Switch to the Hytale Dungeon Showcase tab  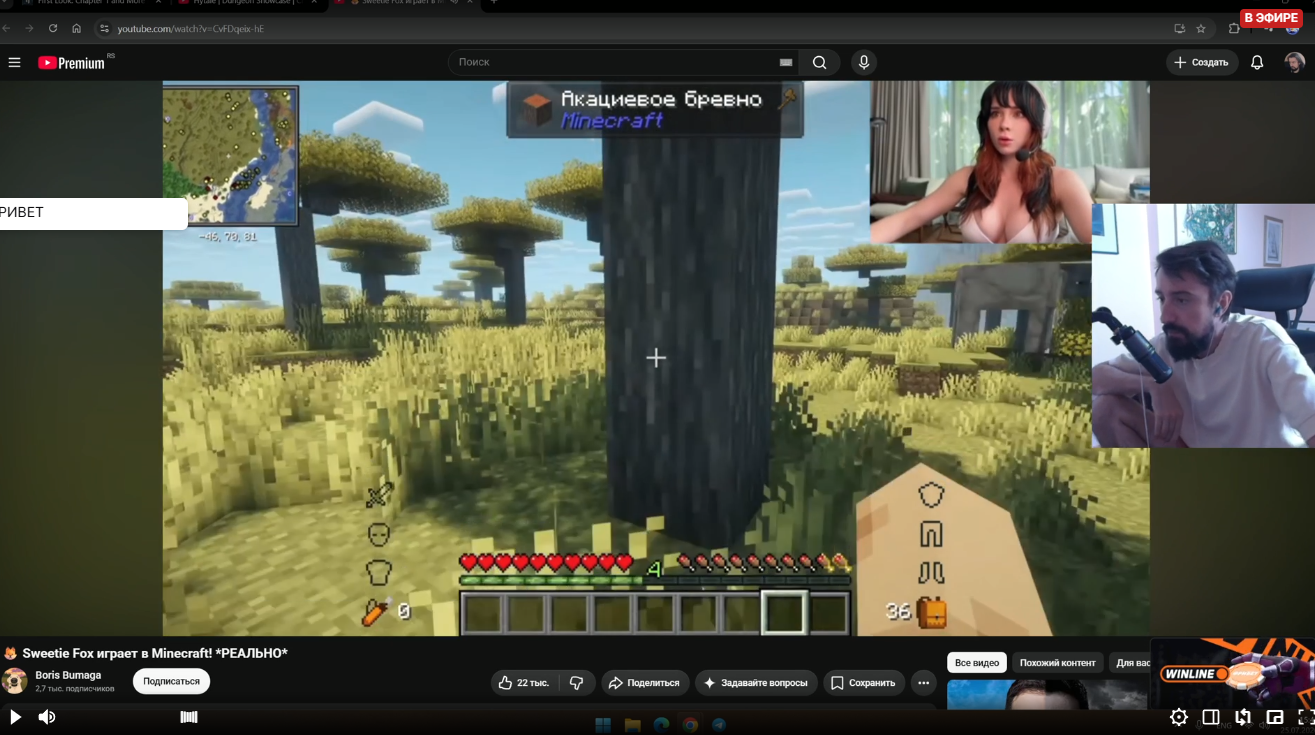(x=245, y=3)
